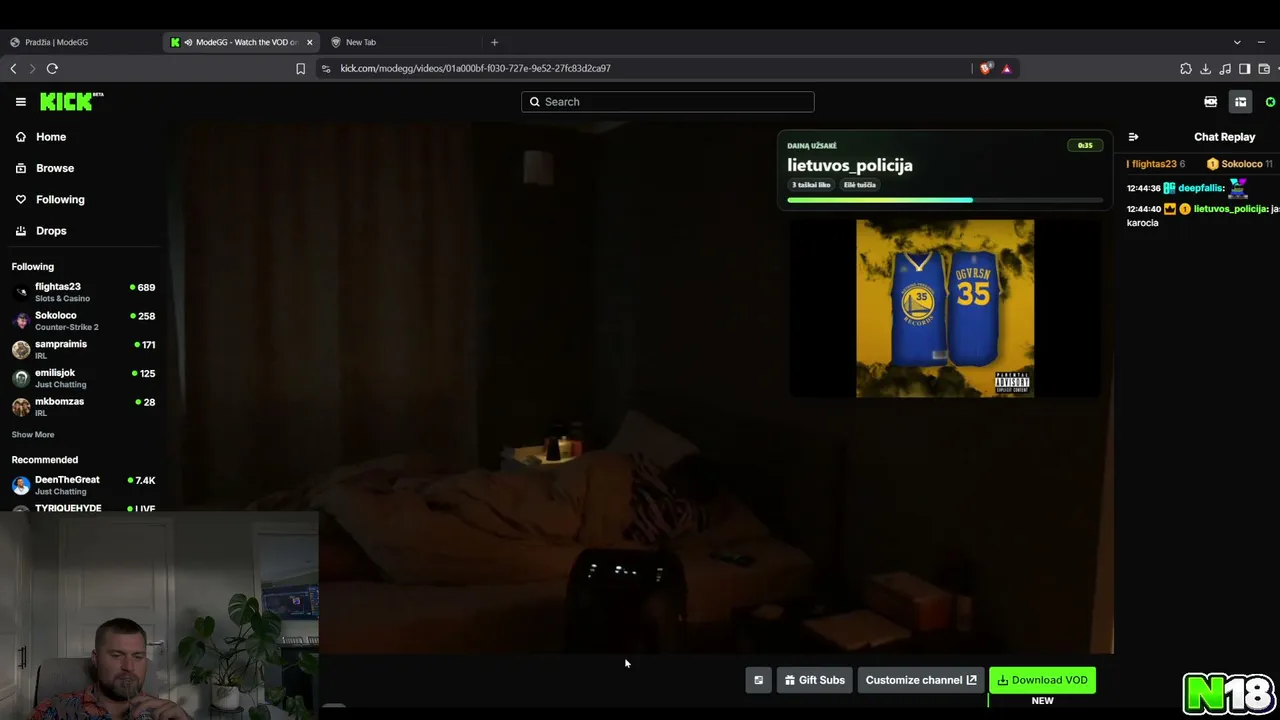Open the browser downloads icon
This screenshot has height=720, width=1280.
[x=1205, y=69]
